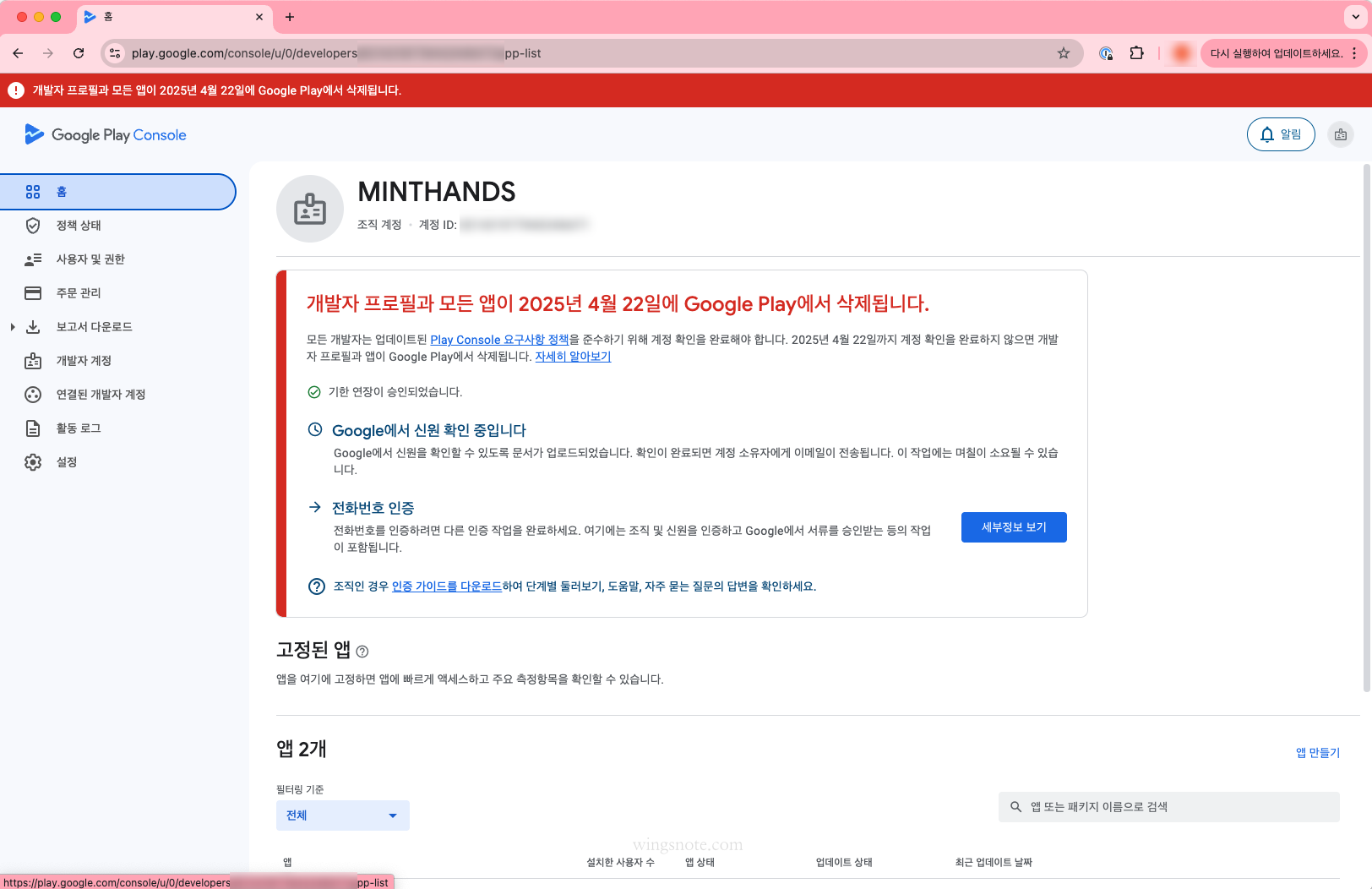Click the 최근 업데이트 날짜 column header
Screen dimensions: 1372x889
[x=994, y=863]
